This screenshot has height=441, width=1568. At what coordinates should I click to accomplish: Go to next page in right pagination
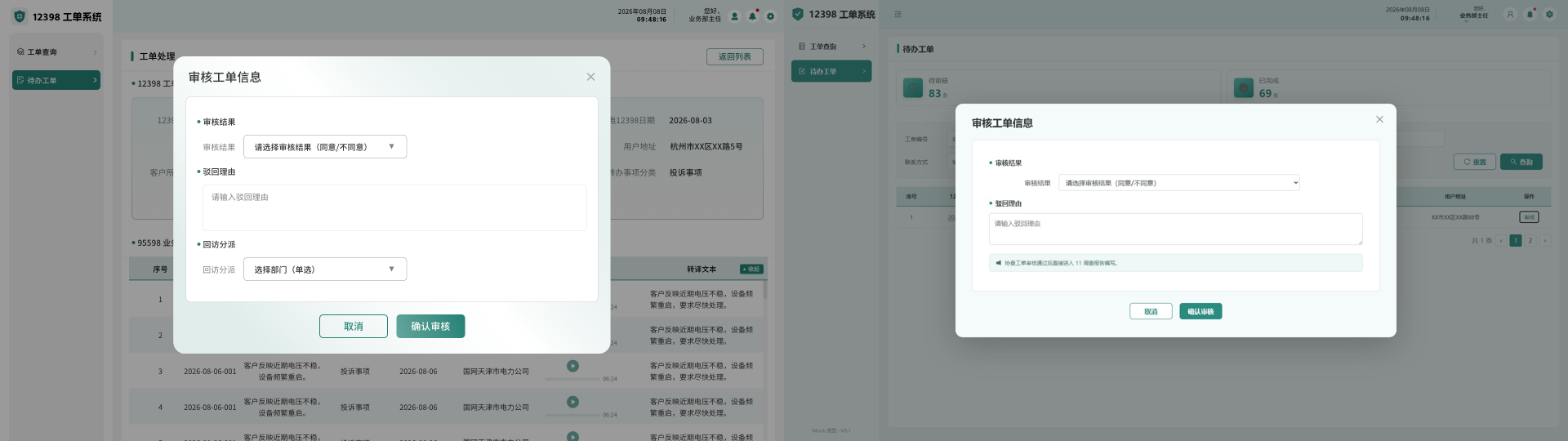1545,241
